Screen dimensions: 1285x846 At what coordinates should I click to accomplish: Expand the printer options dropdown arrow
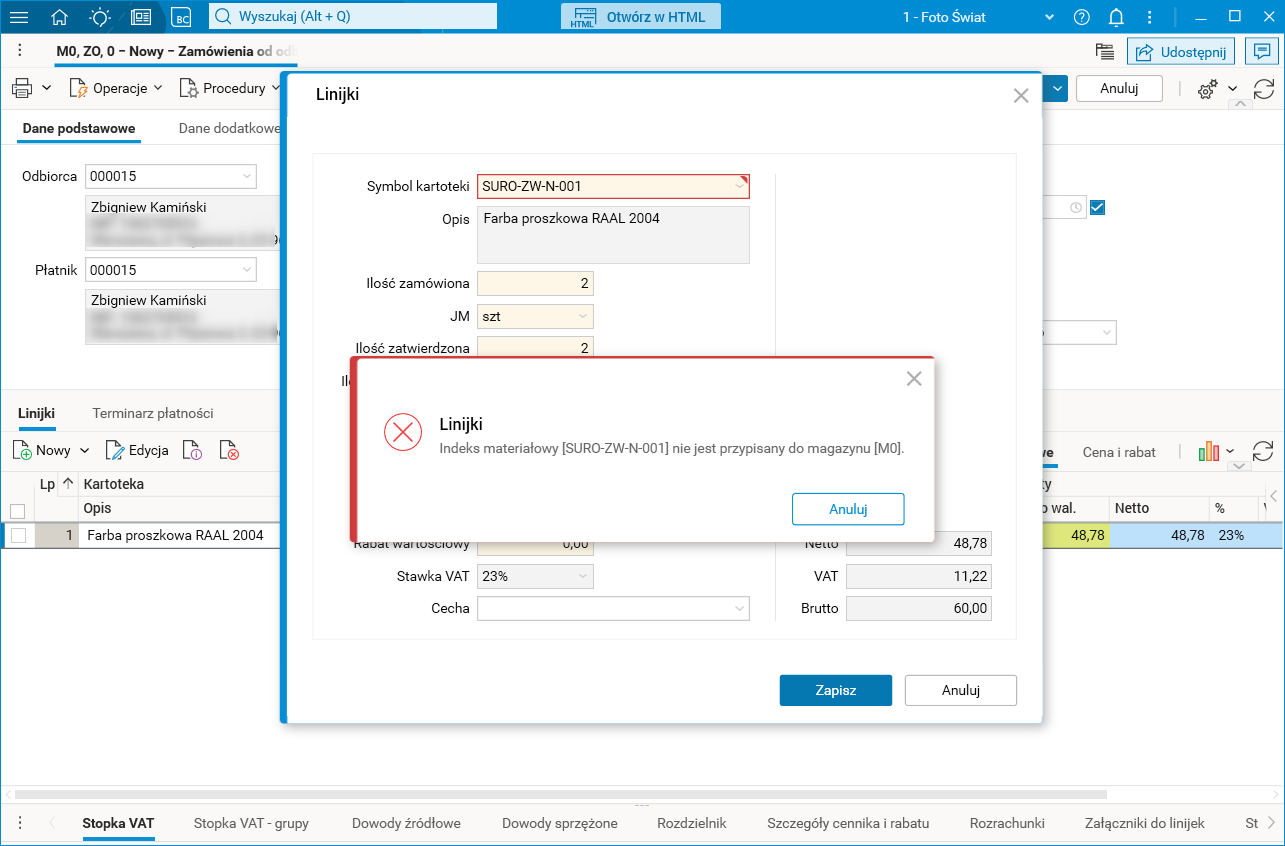point(47,88)
